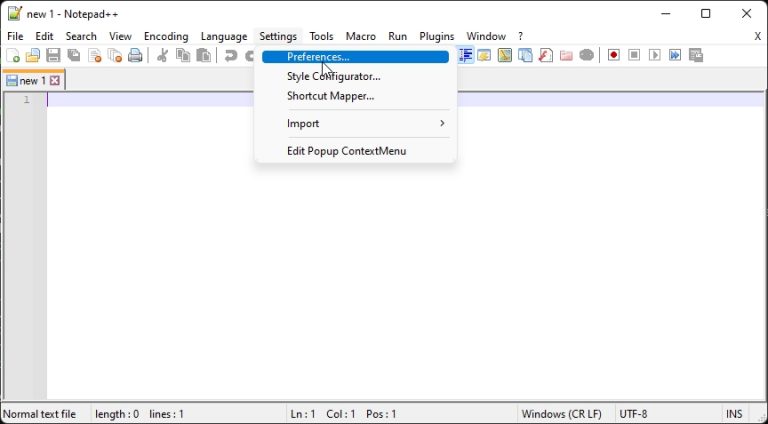
Task: Click line number 1 in the margin
Action: 26,100
